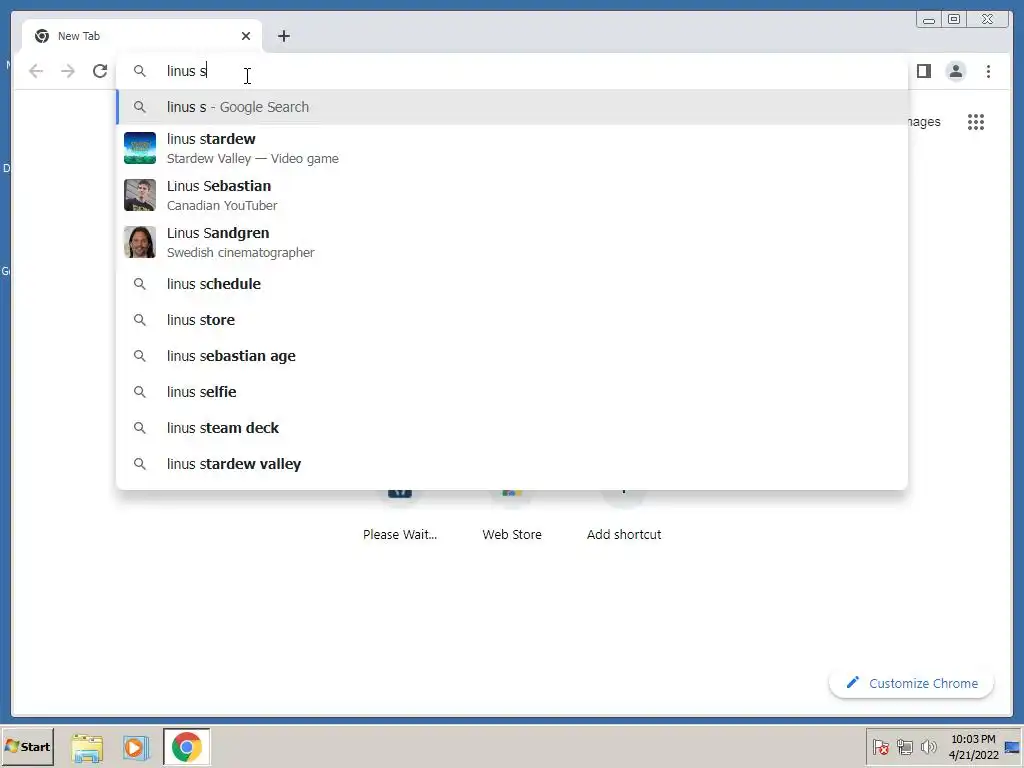This screenshot has height=768, width=1024.
Task: Click the Linus Sandgren photo thumbnail
Action: pyautogui.click(x=140, y=242)
